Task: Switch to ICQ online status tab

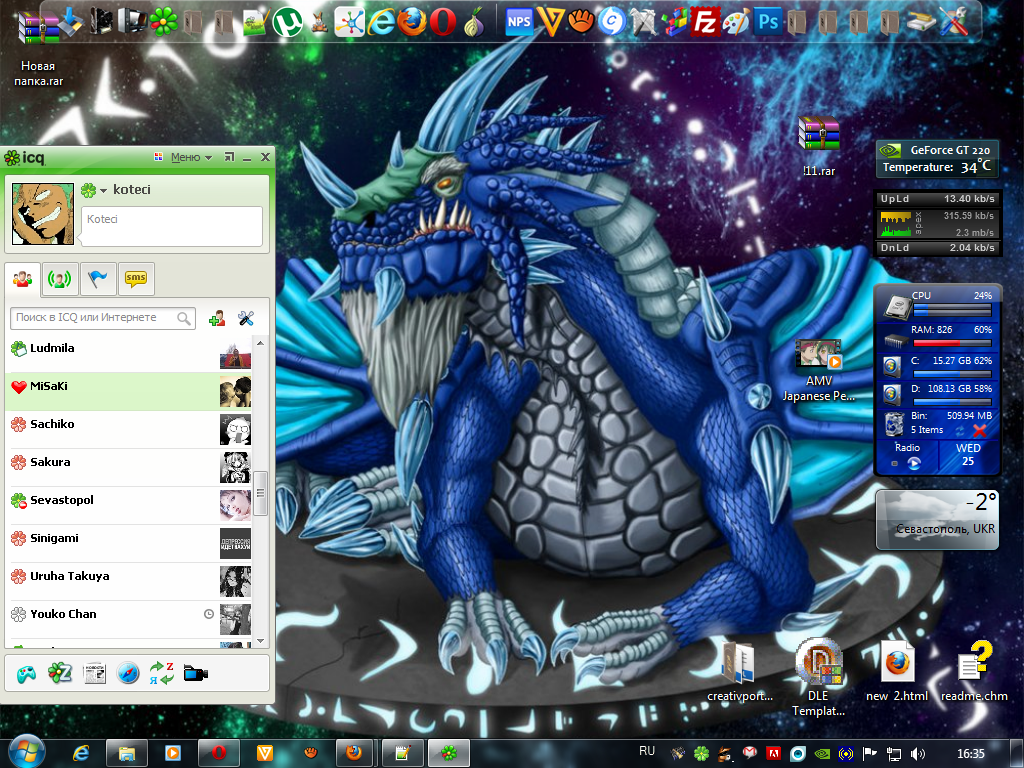Action: pos(59,280)
